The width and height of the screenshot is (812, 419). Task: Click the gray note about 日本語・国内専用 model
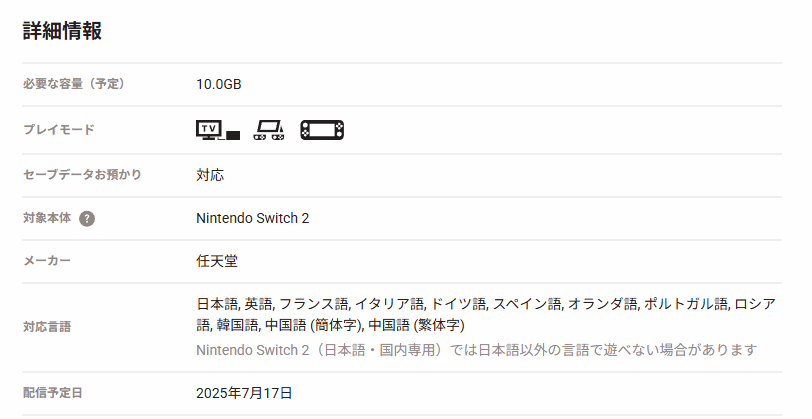[476, 350]
